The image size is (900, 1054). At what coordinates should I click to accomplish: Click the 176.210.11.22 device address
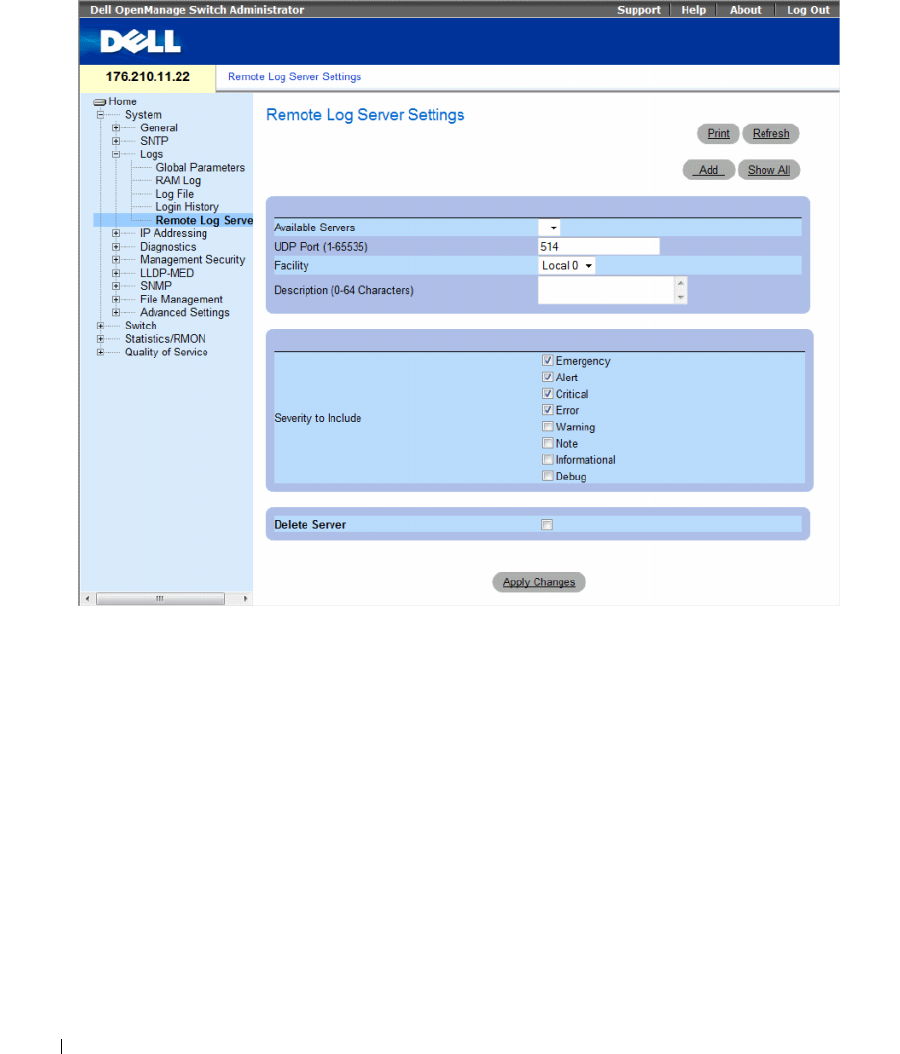coord(148,77)
